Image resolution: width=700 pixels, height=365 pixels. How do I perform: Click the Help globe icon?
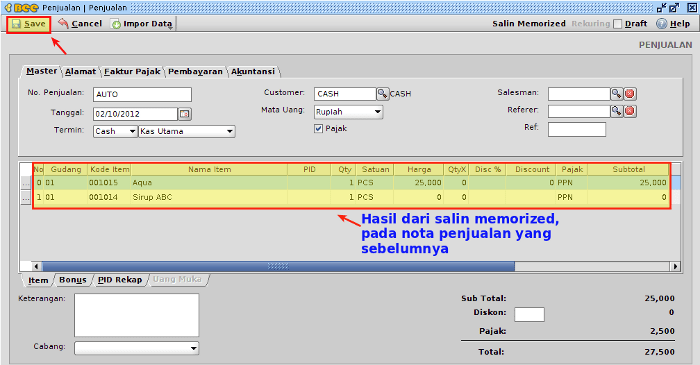[x=661, y=24]
